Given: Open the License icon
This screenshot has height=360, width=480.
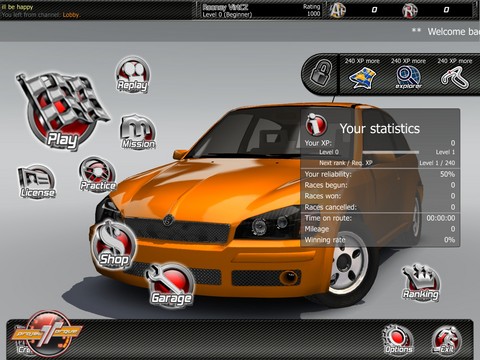Looking at the screenshot, I should (x=37, y=182).
